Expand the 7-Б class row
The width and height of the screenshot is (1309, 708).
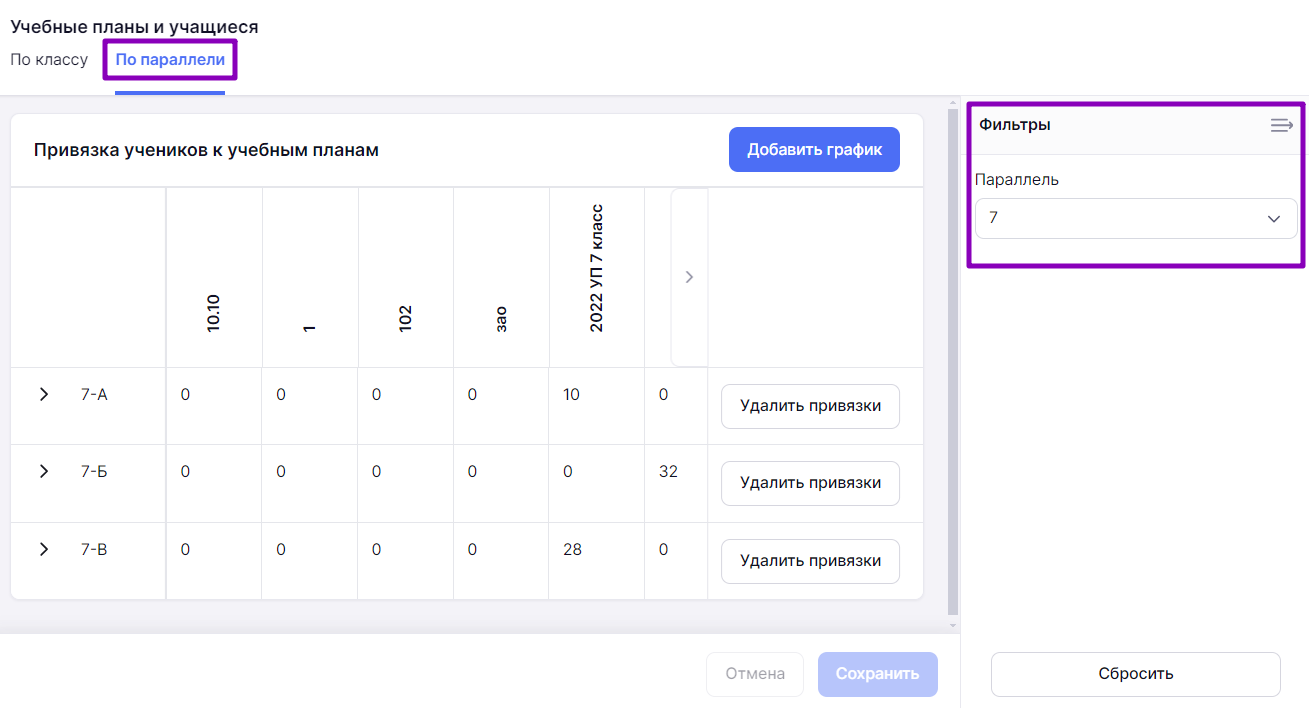point(43,471)
